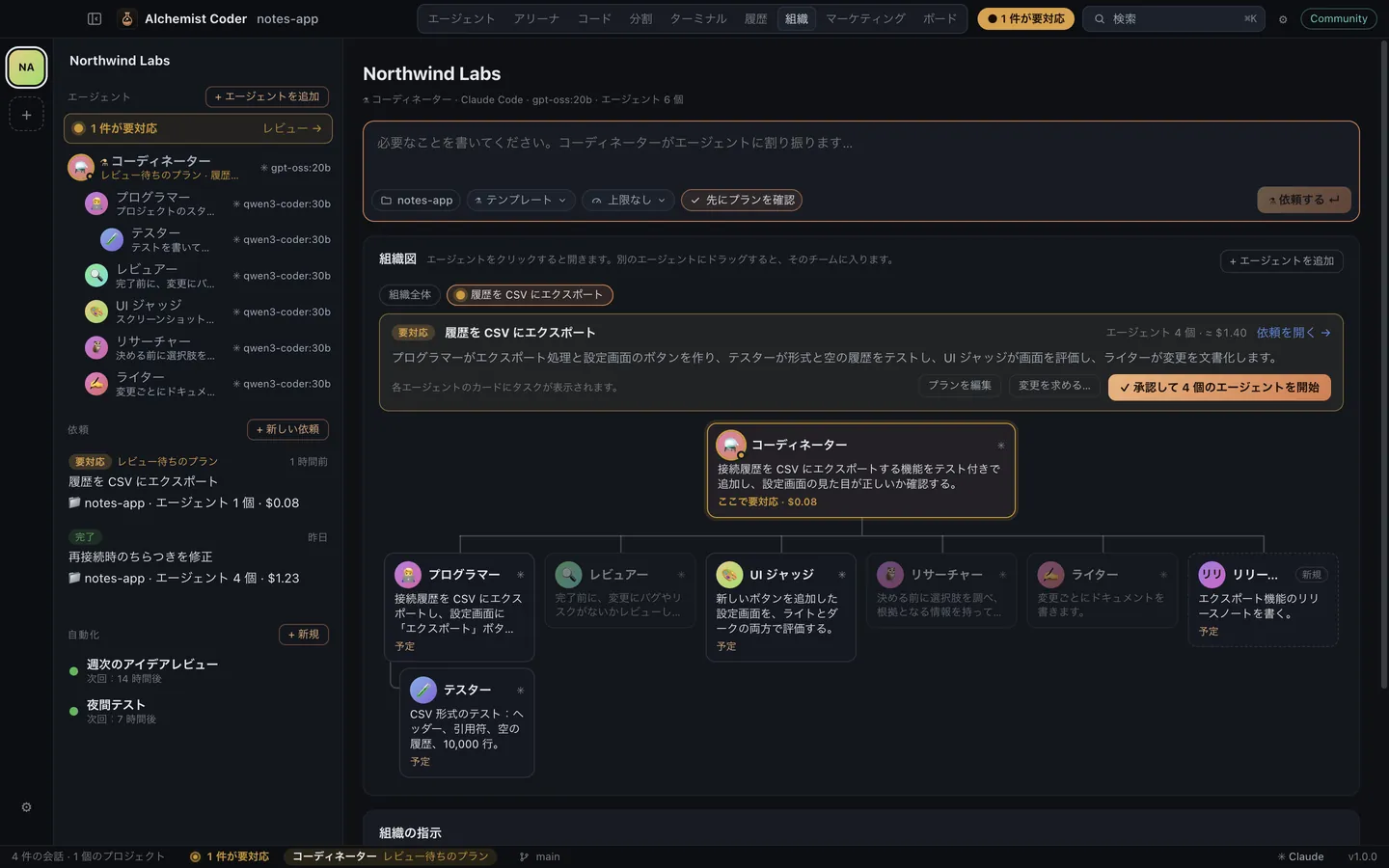
Task: Click the main vertical scrollbar
Action: (x=1384, y=365)
